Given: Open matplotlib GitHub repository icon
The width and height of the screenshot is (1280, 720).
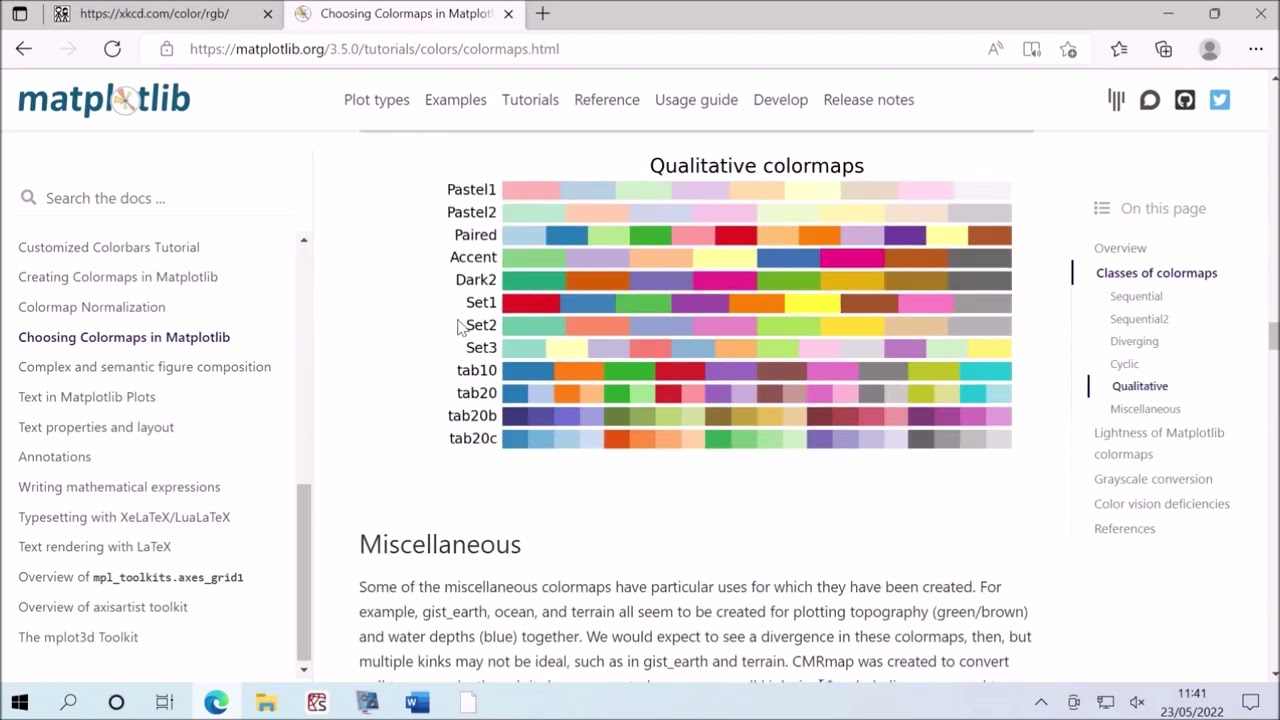Looking at the screenshot, I should pos(1185,99).
